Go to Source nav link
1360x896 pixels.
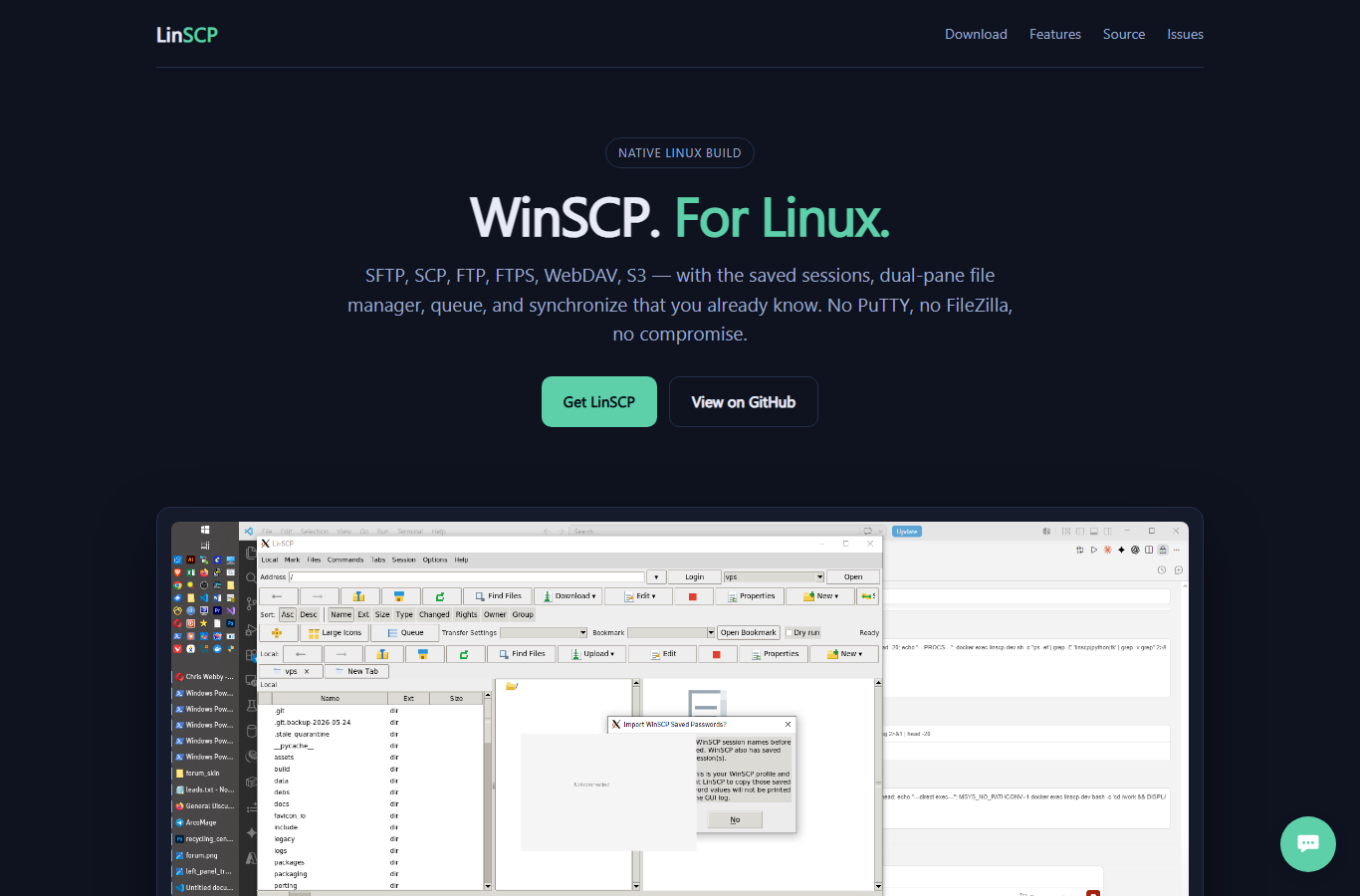tap(1124, 34)
